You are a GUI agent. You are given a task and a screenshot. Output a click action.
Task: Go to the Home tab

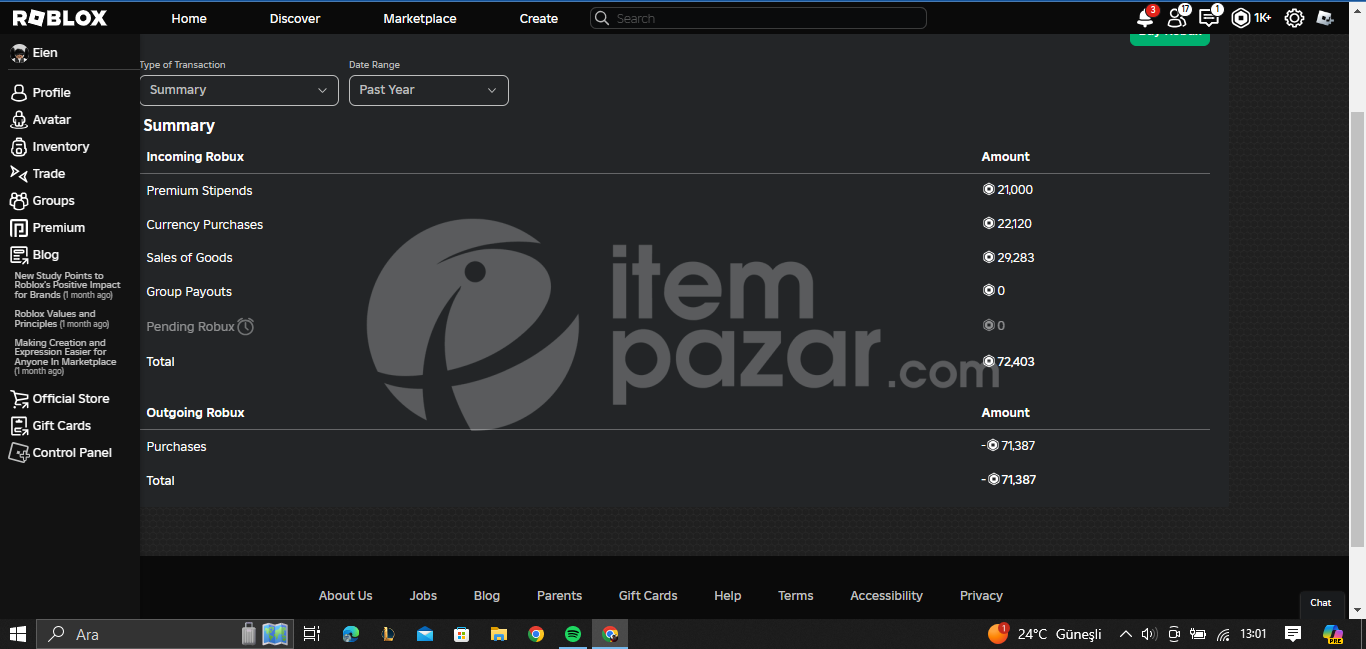[189, 19]
